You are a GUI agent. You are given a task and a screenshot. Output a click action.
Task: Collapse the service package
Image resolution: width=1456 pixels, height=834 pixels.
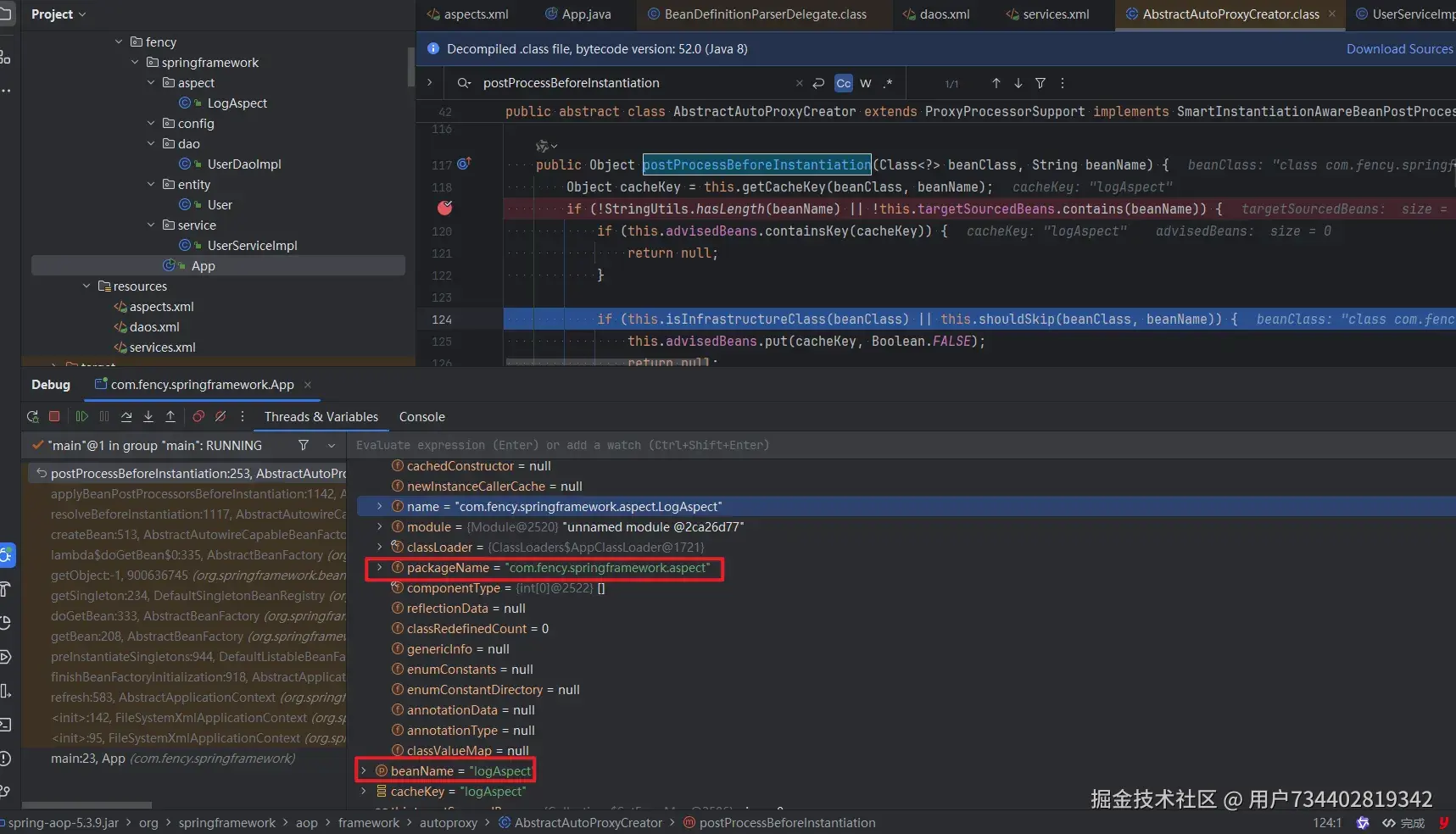point(151,225)
